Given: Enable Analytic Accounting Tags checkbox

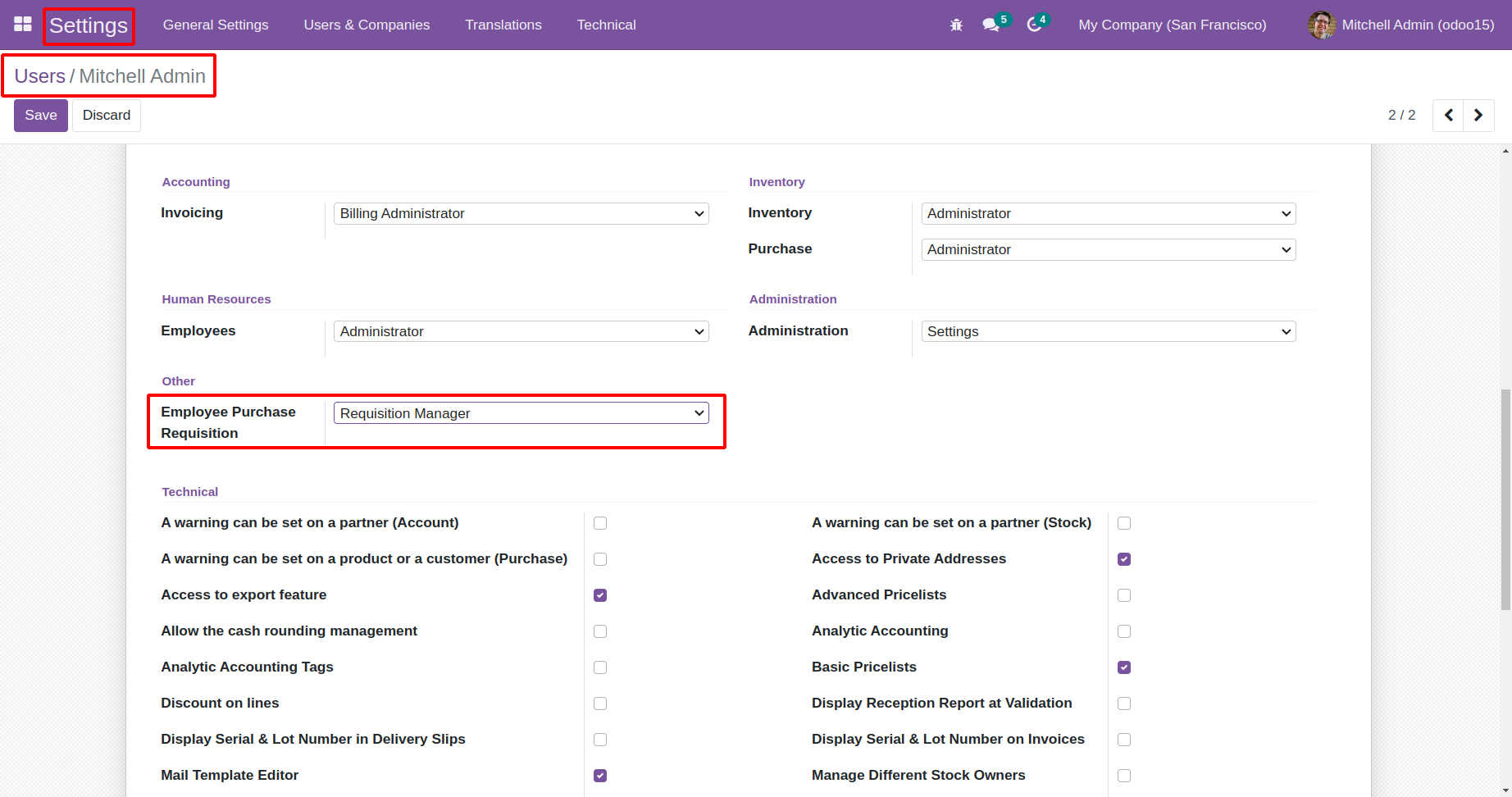Looking at the screenshot, I should tap(600, 667).
